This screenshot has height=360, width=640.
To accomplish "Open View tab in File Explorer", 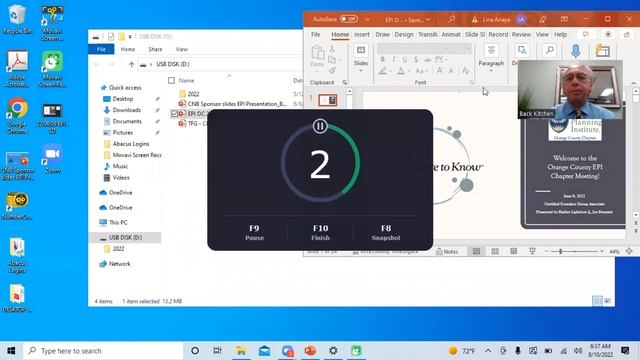I will [x=182, y=49].
